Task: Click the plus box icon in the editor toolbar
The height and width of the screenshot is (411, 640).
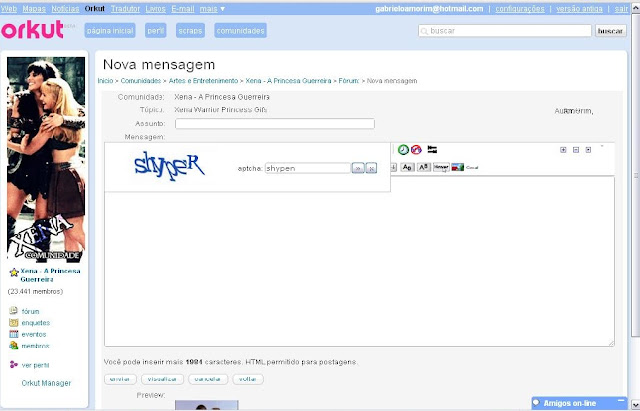Action: point(563,150)
